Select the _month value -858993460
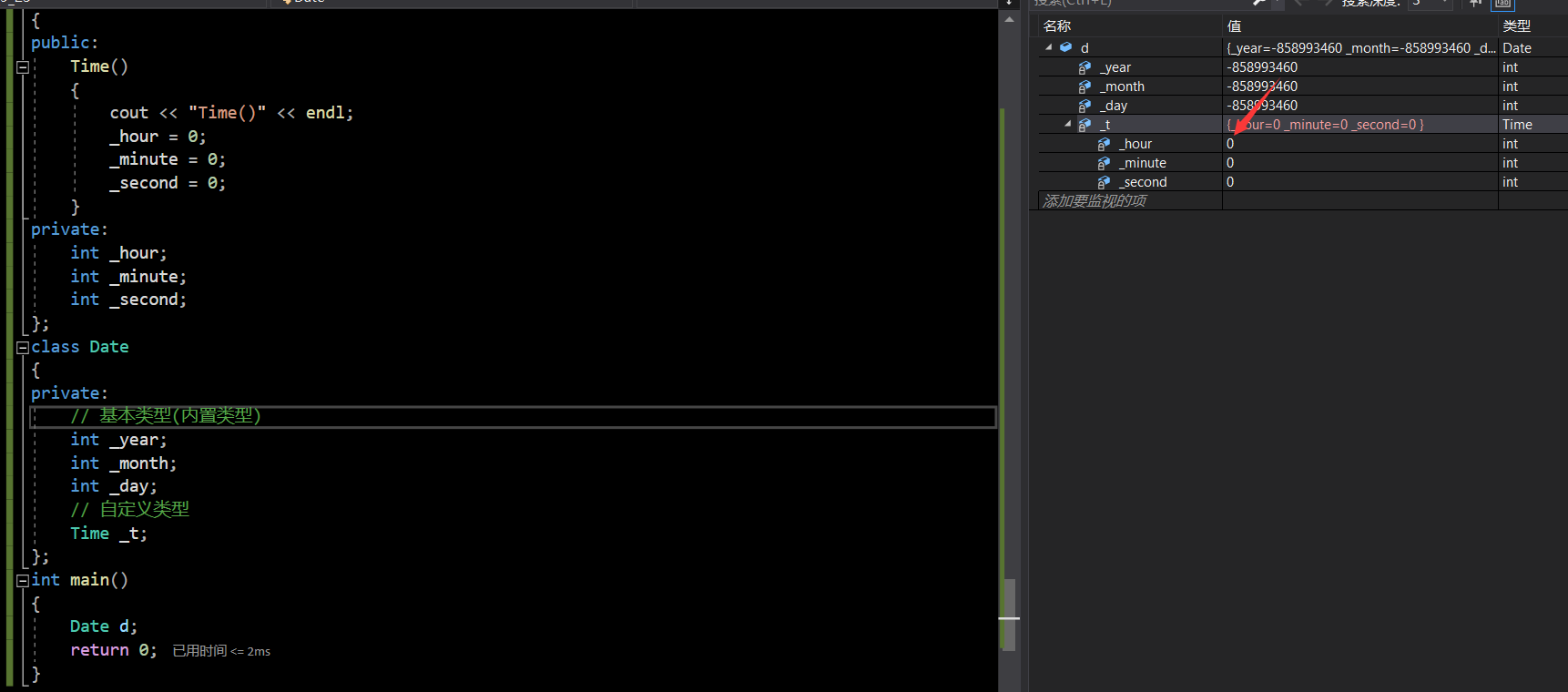 tap(1262, 86)
